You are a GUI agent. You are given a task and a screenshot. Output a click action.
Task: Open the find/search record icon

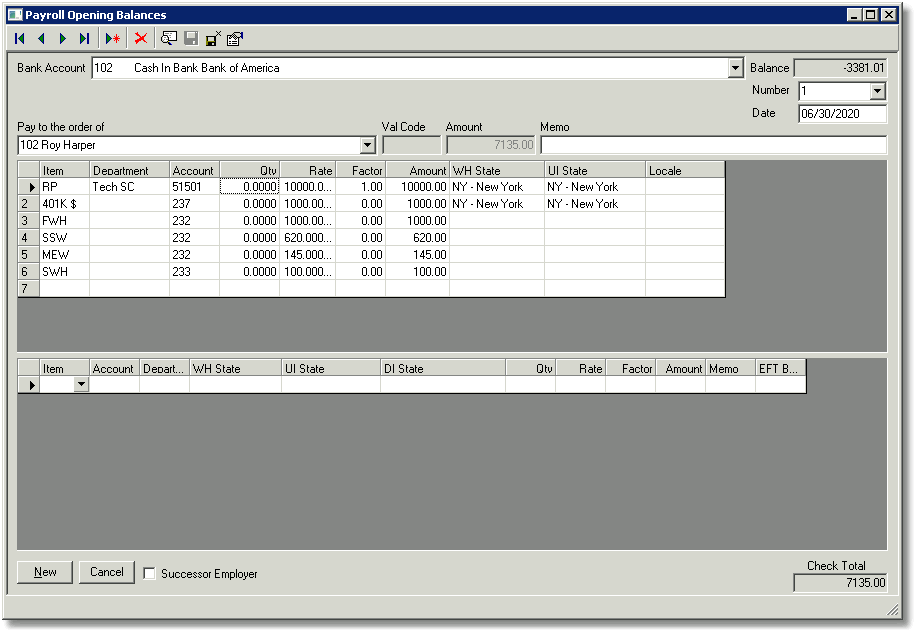pos(169,39)
